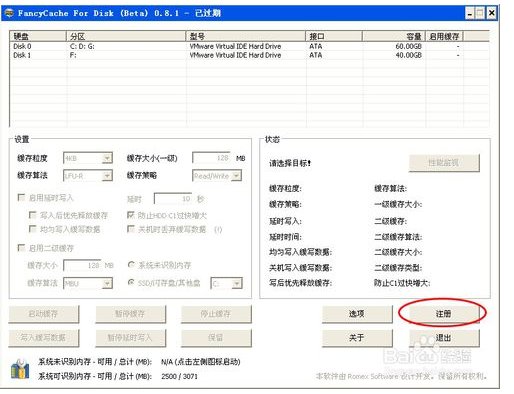Open the C: drive letter dropdown
514x394 pixels.
(x=226, y=283)
